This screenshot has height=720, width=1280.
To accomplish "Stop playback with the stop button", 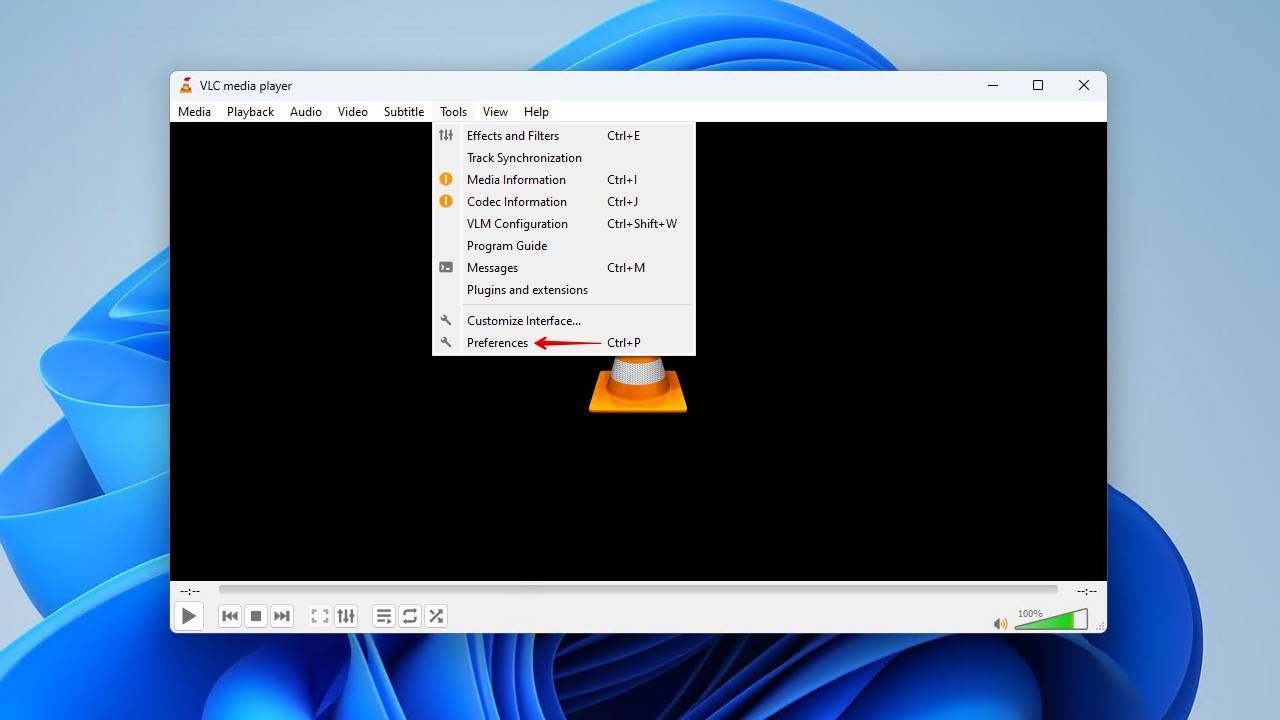I will [x=256, y=616].
